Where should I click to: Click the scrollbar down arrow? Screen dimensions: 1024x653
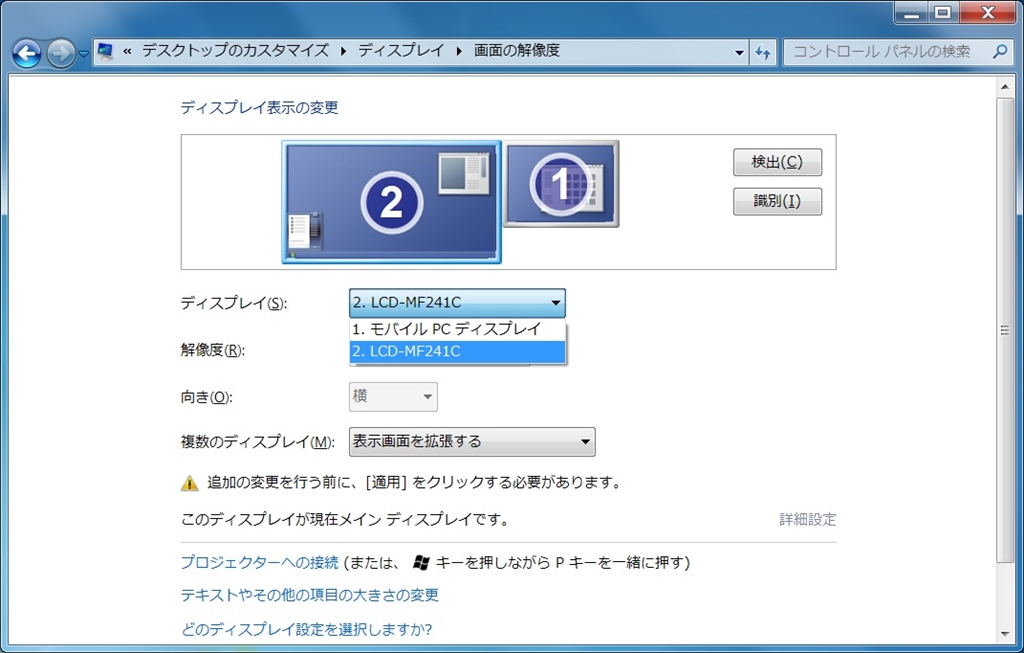tap(1004, 633)
